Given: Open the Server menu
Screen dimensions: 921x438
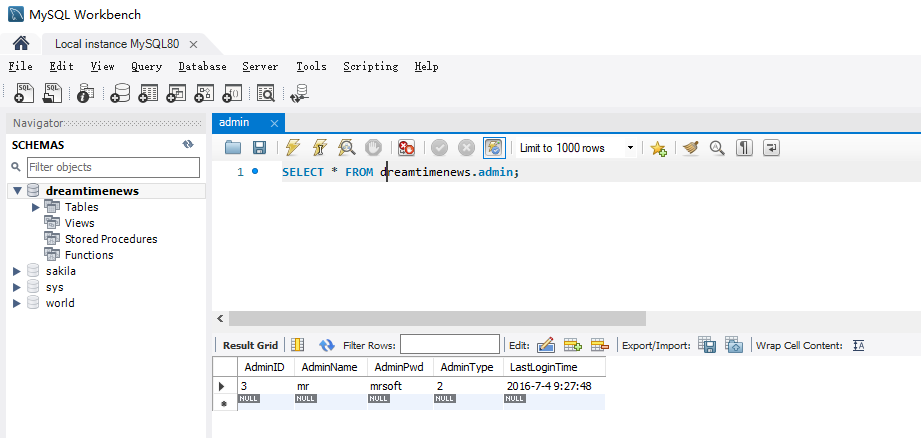Looking at the screenshot, I should [x=260, y=66].
